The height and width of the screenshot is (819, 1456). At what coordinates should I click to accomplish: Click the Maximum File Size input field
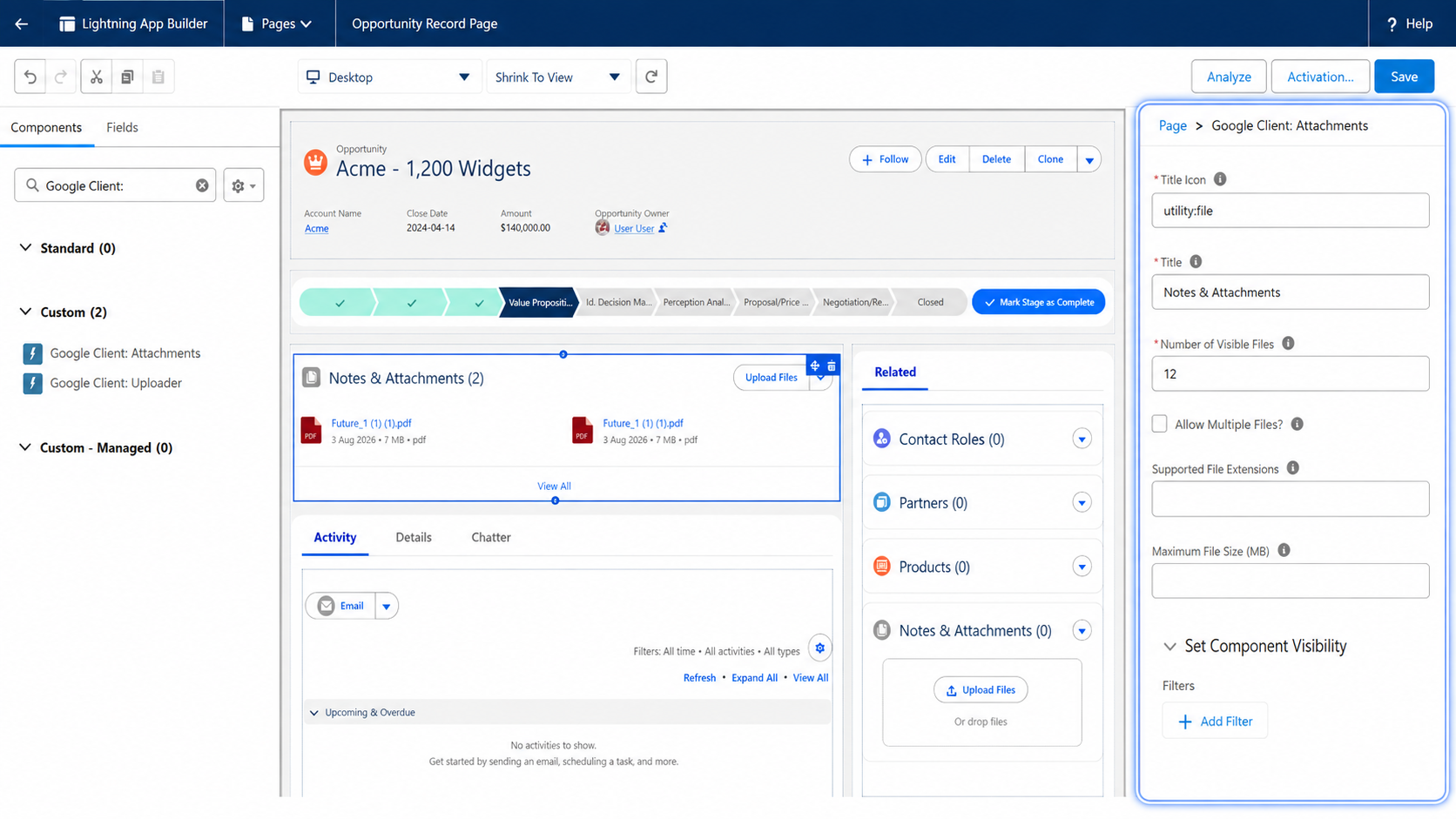tap(1290, 581)
